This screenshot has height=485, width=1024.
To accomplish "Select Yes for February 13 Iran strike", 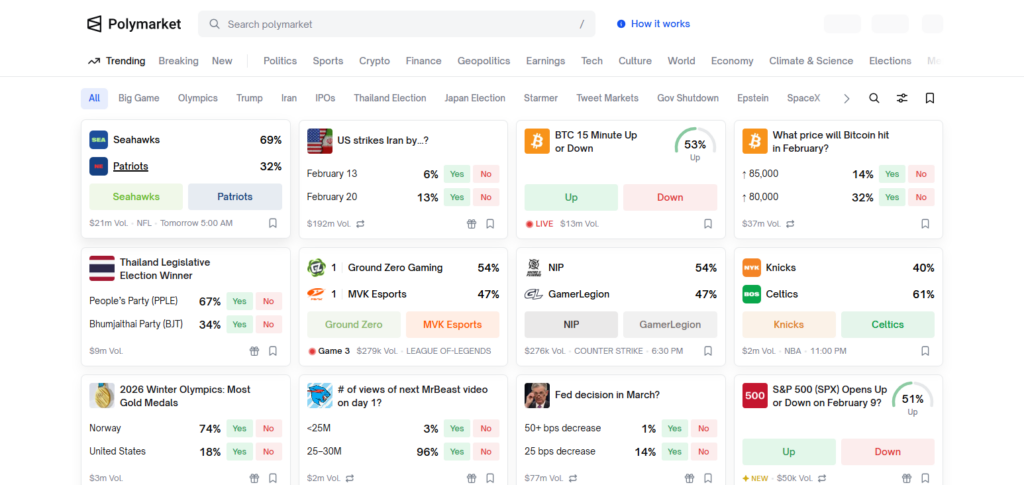I will 457,174.
